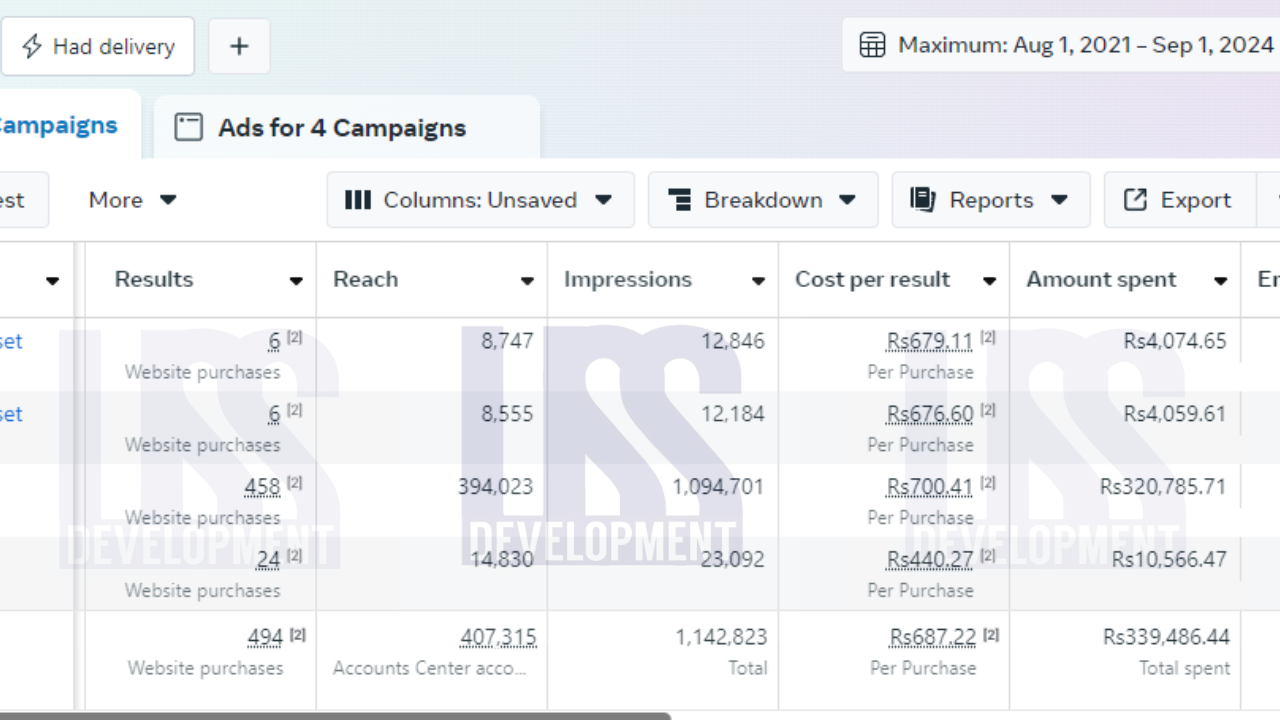Viewport: 1280px width, 720px height.
Task: Select the reach value 394,023
Action: click(x=496, y=487)
